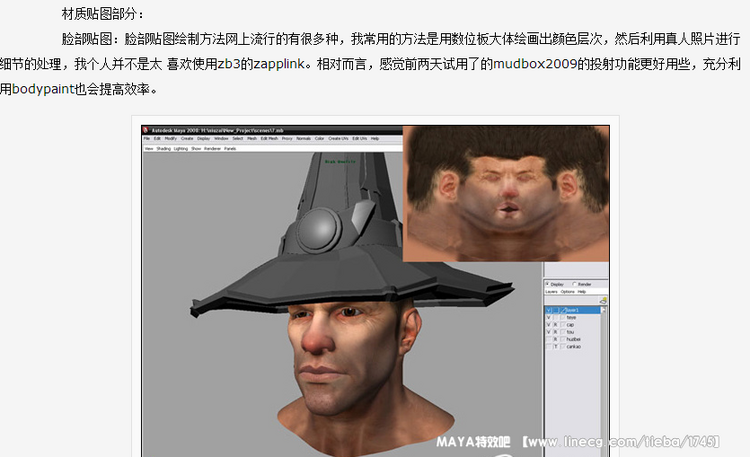Click the face UV texture thumbnail
This screenshot has width=750, height=457.
506,193
